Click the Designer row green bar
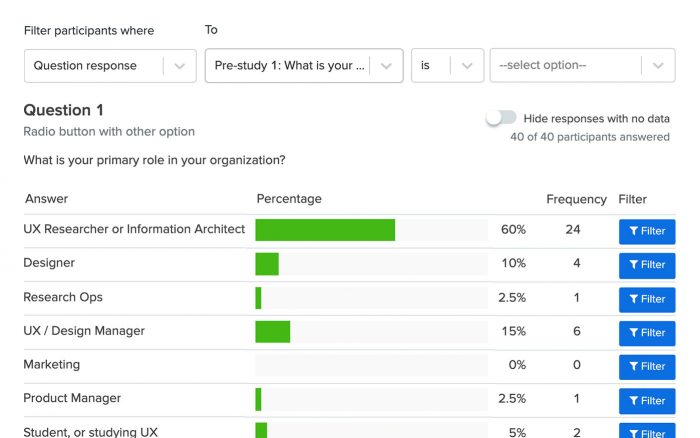Viewport: 700px width, 438px height. [267, 264]
